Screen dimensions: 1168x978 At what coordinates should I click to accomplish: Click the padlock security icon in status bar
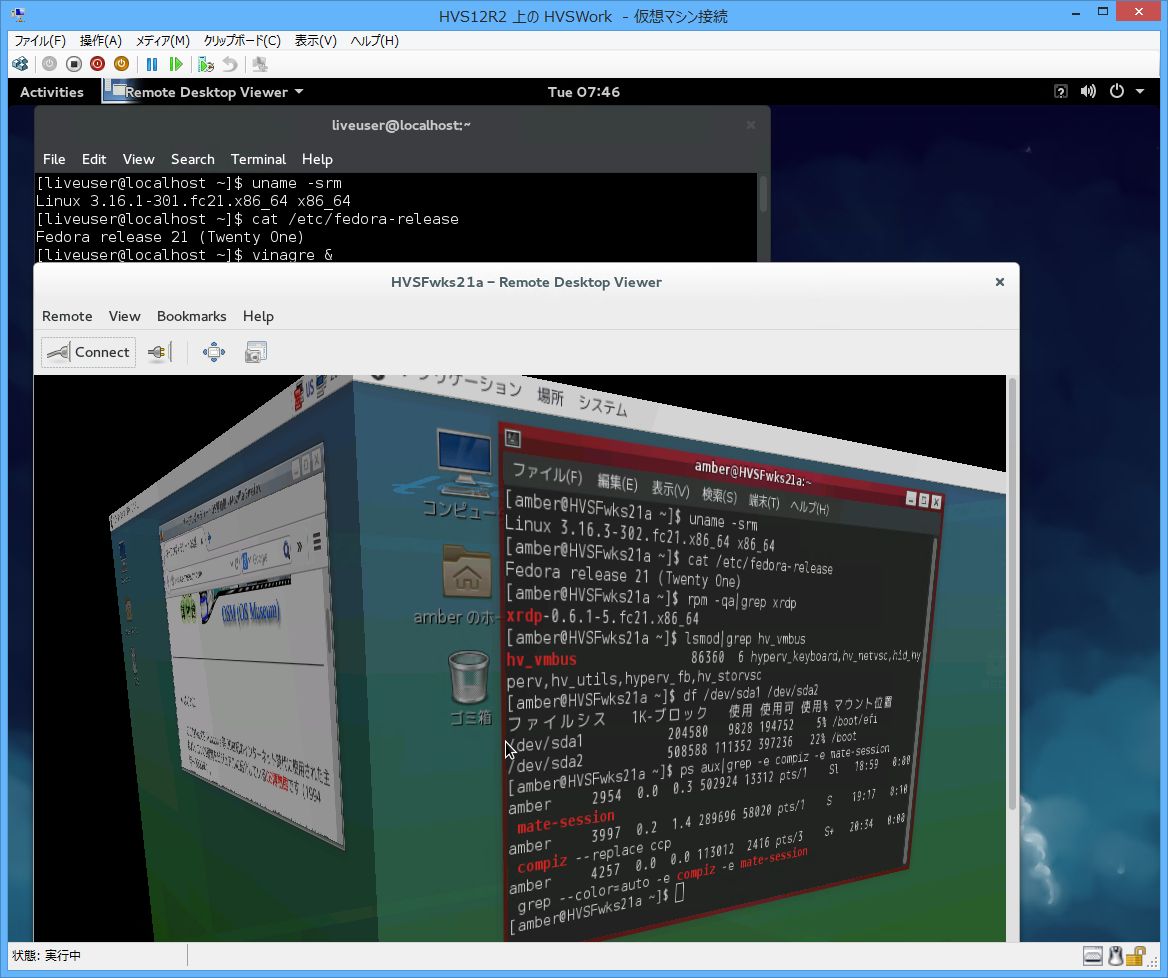point(1136,956)
